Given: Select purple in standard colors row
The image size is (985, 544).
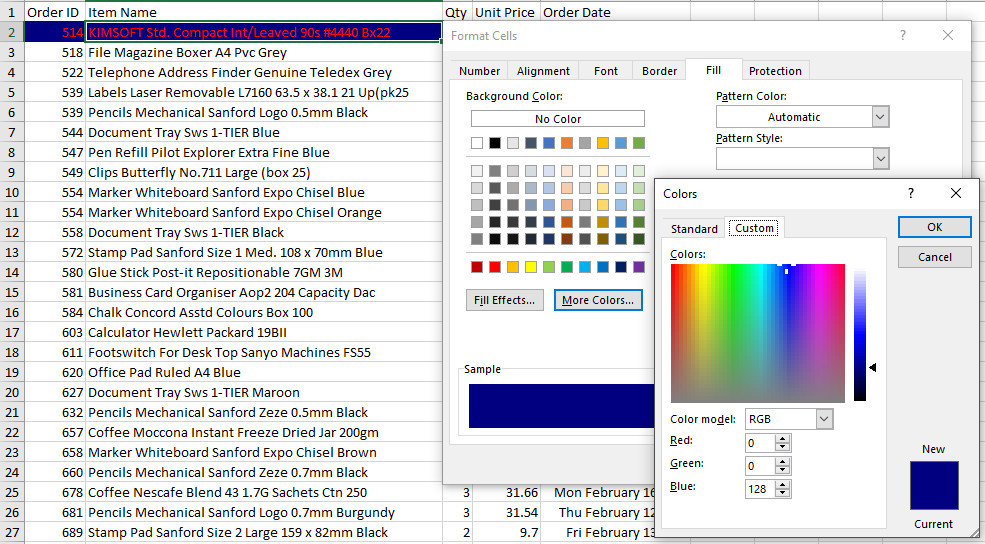Looking at the screenshot, I should click(639, 267).
